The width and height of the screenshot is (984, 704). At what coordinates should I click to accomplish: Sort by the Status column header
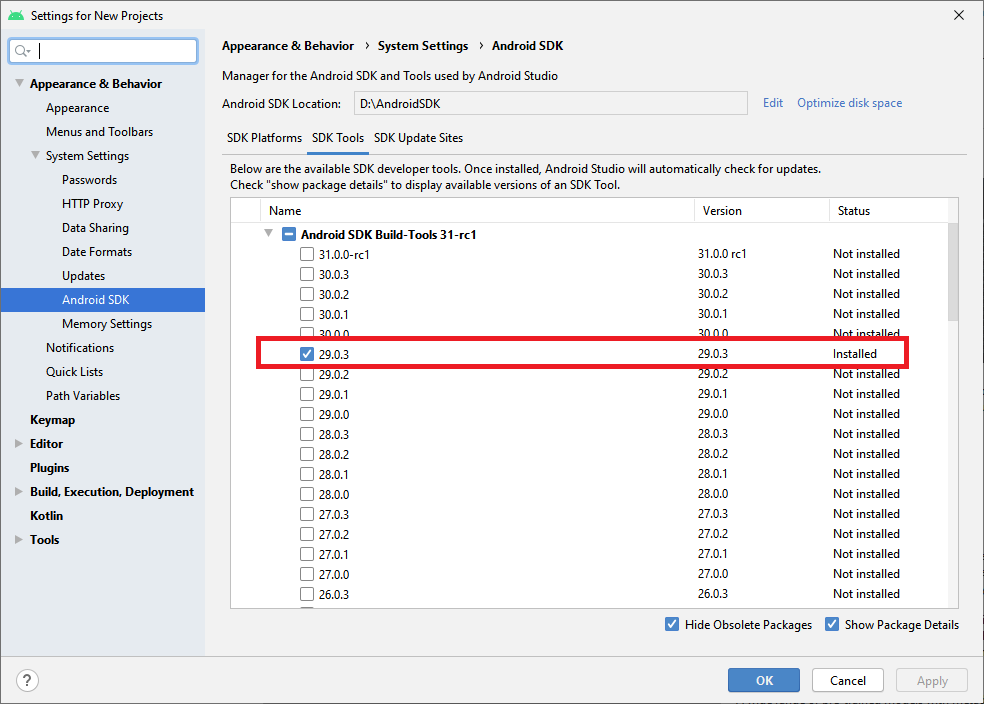889,211
